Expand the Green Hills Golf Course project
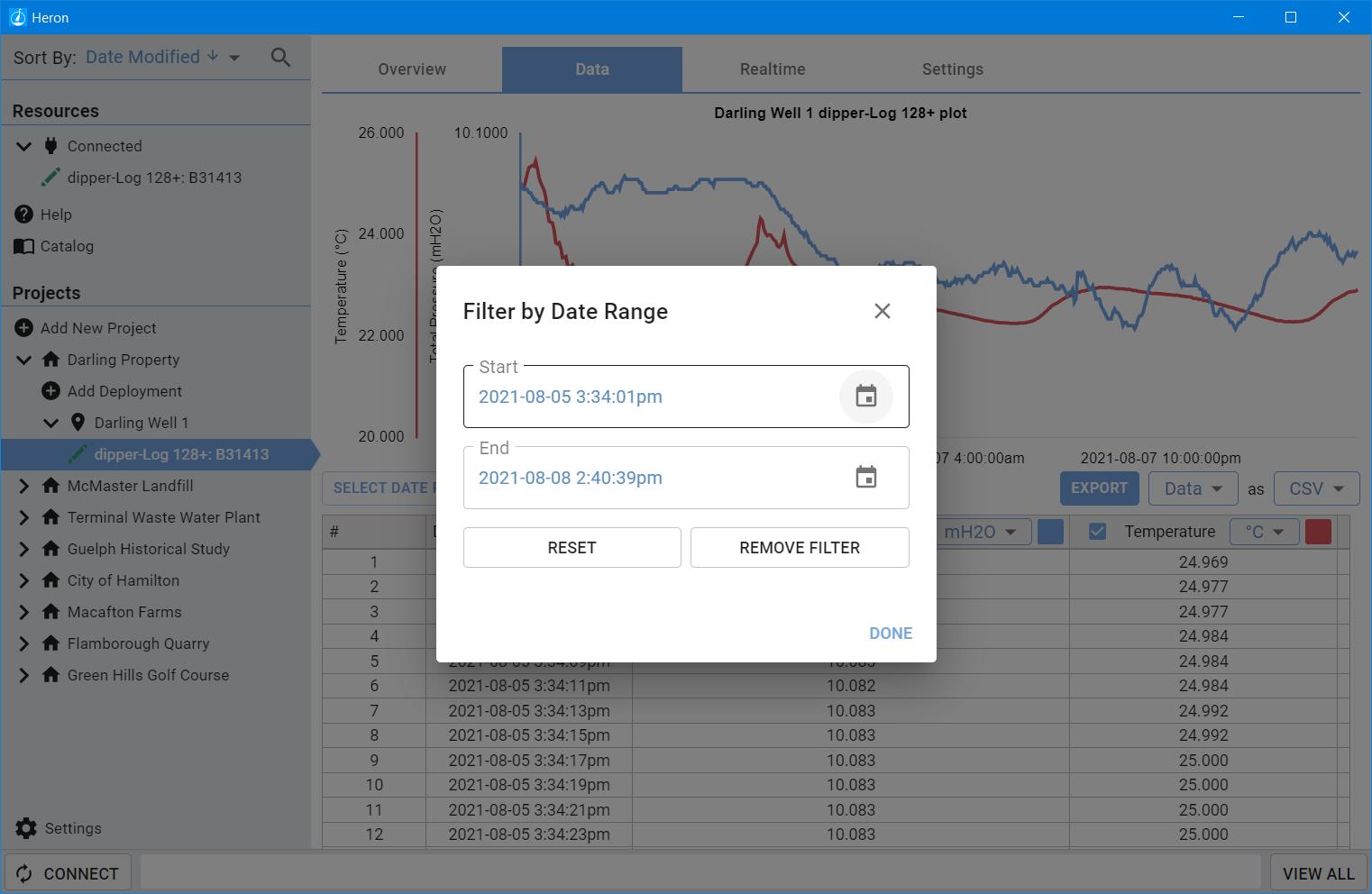Image resolution: width=1372 pixels, height=894 pixels. point(23,675)
